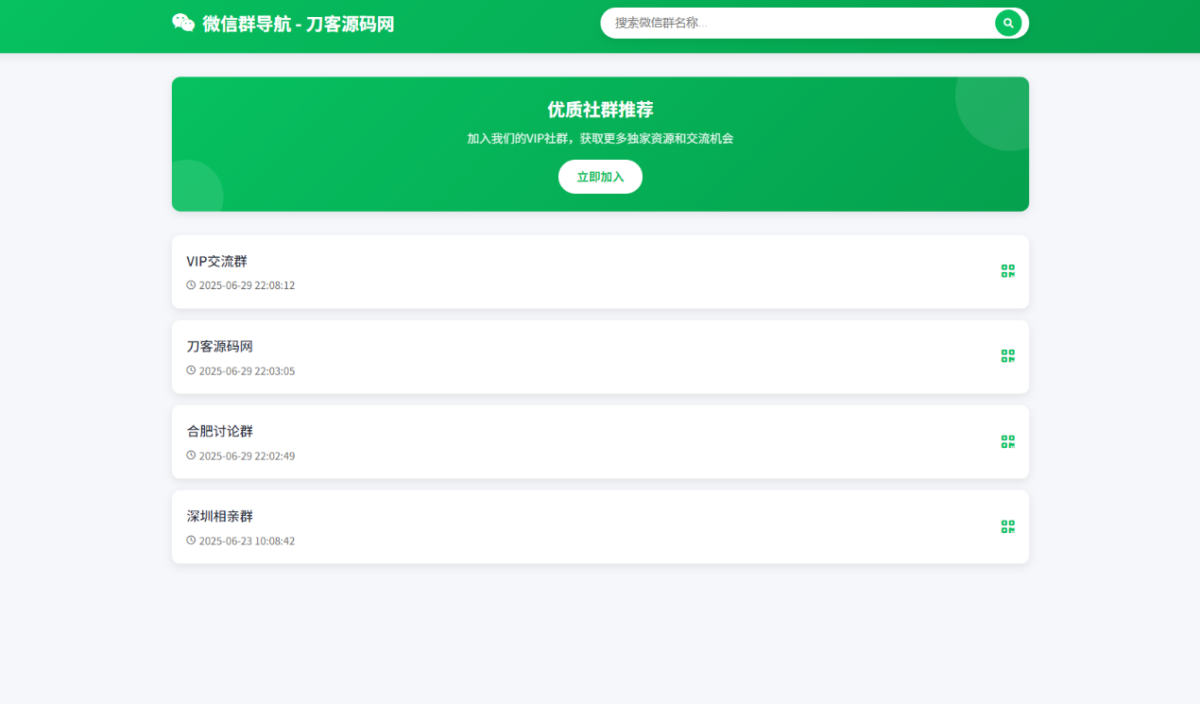Click timestamp 2025-06-29 22:02:49
The width and height of the screenshot is (1200, 704).
247,456
